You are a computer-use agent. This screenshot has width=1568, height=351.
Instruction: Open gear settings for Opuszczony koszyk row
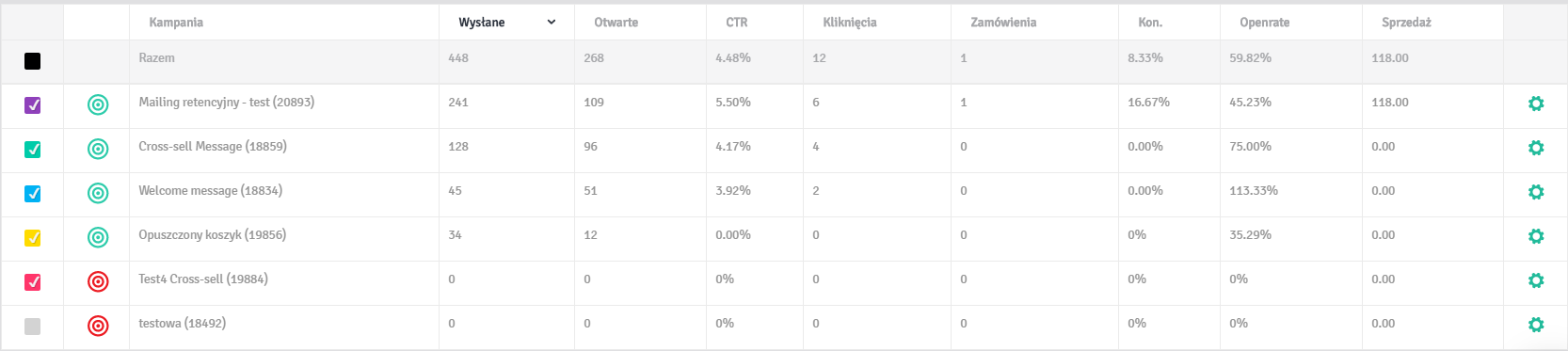pos(1536,236)
